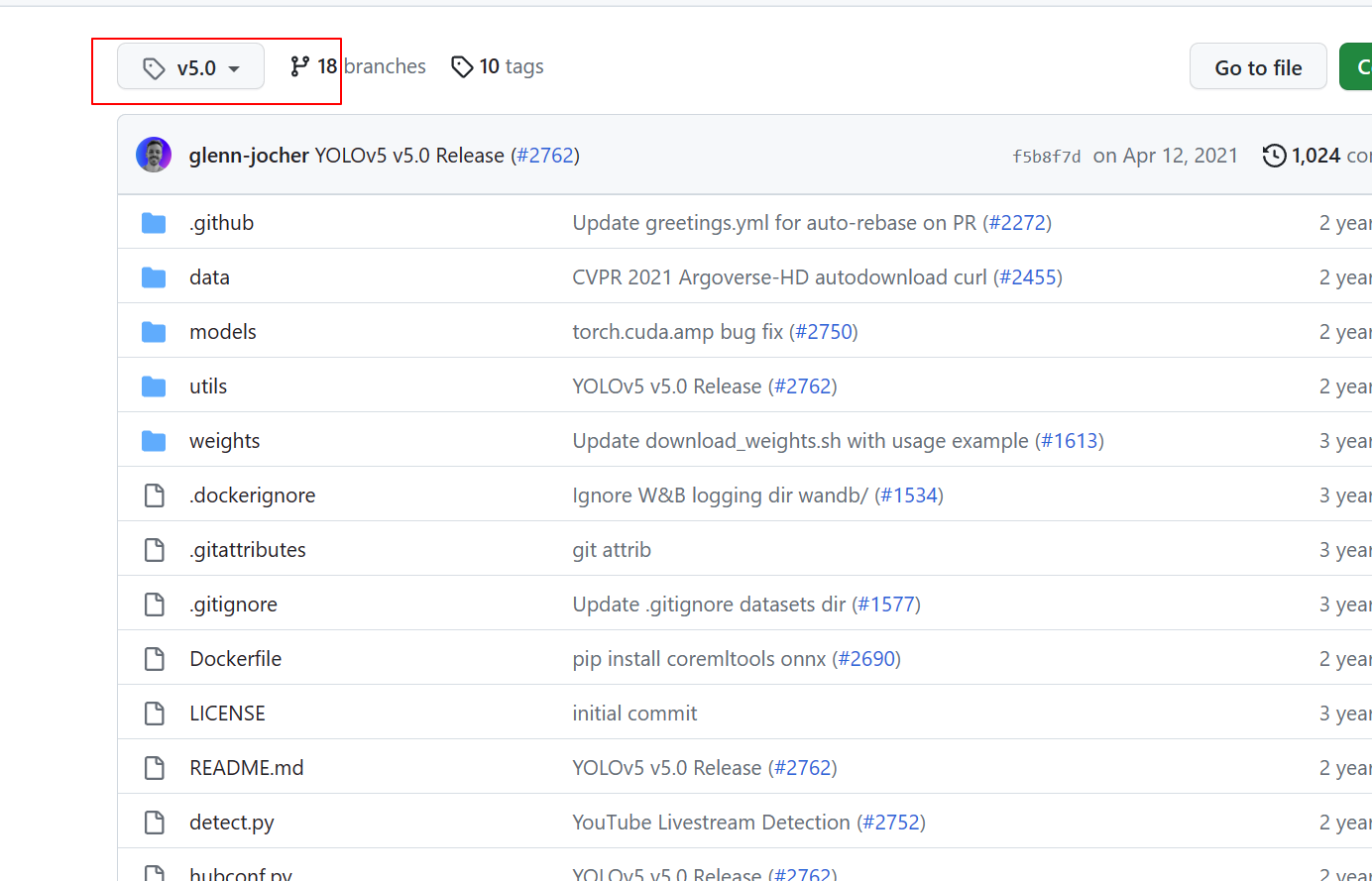Open the models folder
This screenshot has height=881, width=1372.
[223, 332]
